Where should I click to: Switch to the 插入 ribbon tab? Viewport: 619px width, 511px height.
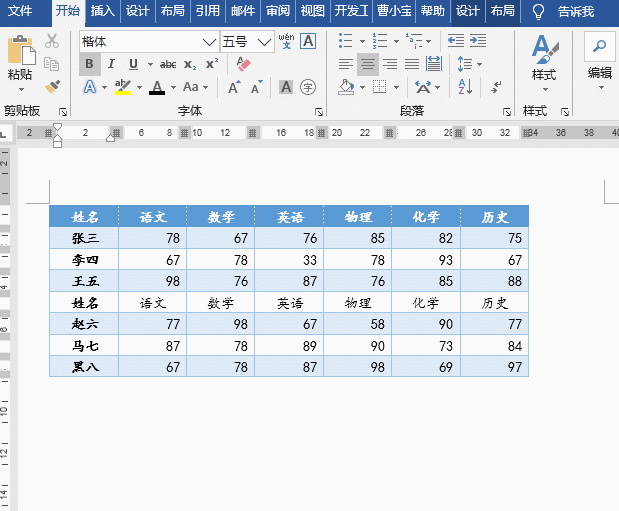point(101,12)
